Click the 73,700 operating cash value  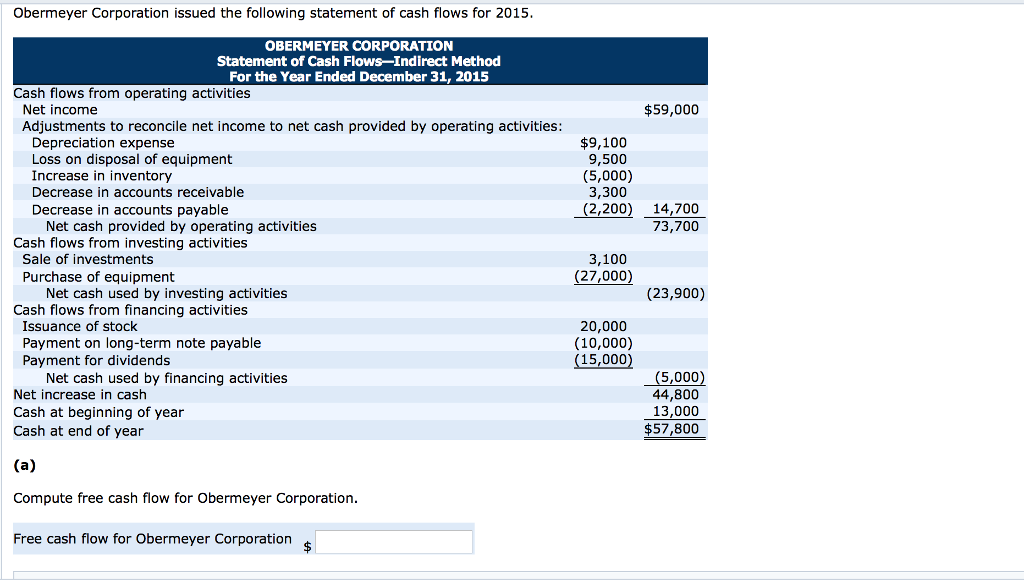coord(675,226)
